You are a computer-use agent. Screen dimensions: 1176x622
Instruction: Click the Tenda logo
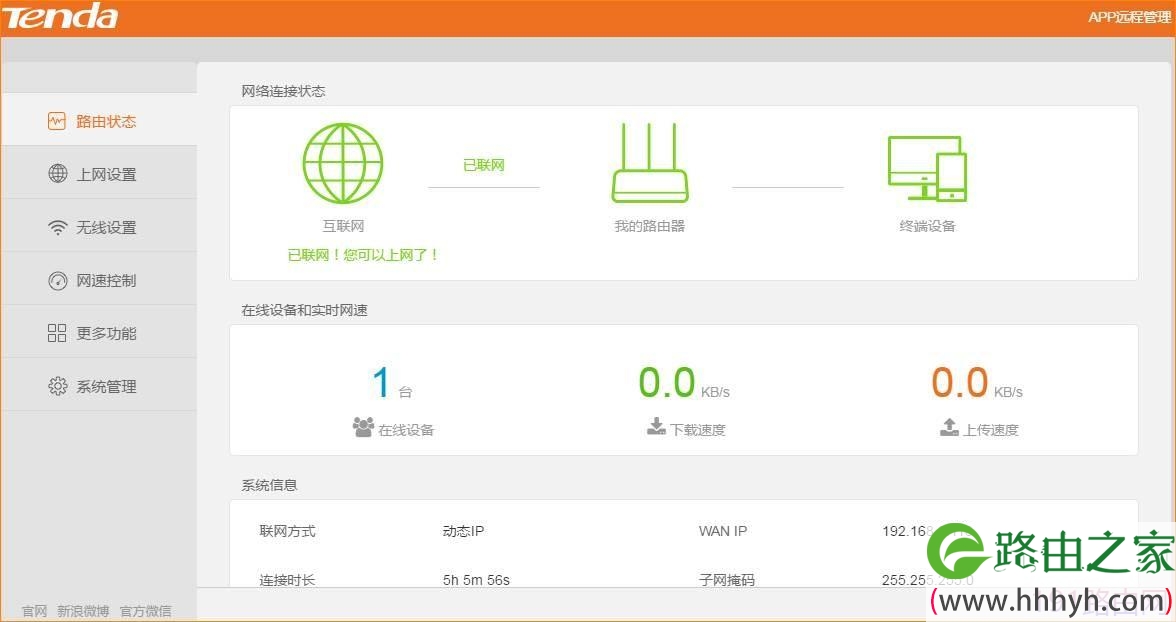60,17
